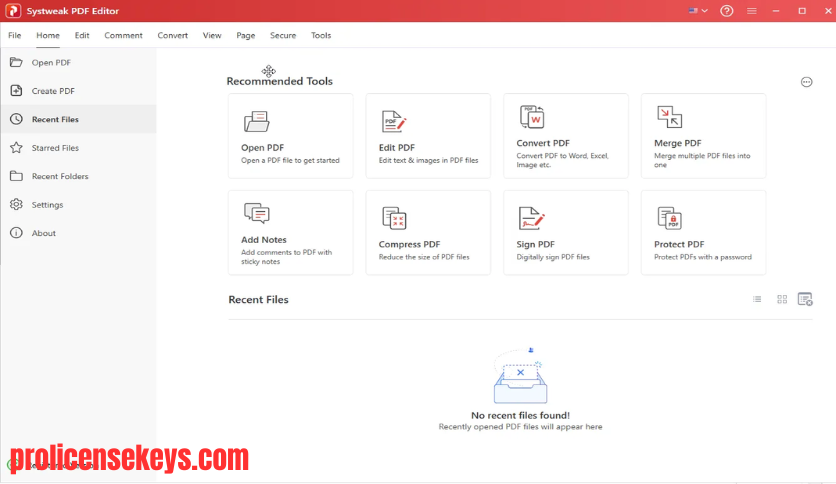Minimize the Systweak PDF Editor window
The width and height of the screenshot is (836, 484).
tap(776, 11)
